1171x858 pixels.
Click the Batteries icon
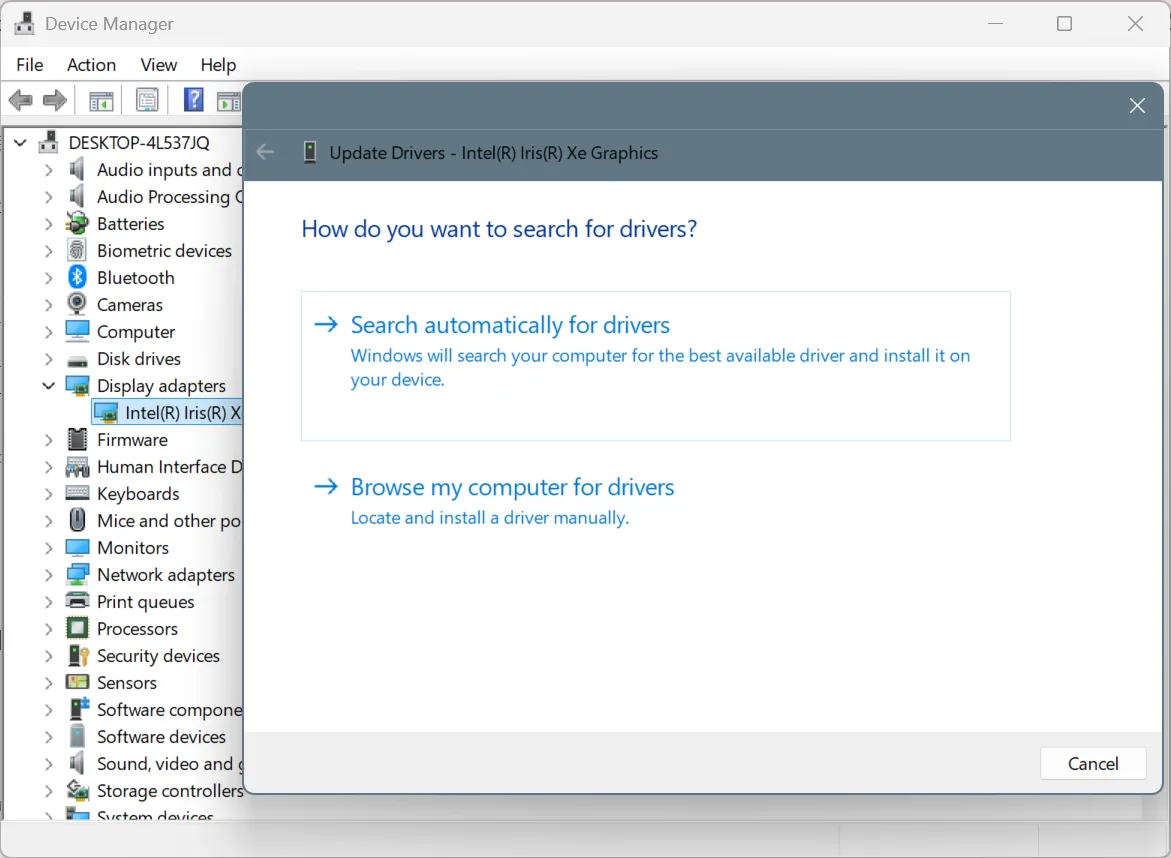pos(77,223)
